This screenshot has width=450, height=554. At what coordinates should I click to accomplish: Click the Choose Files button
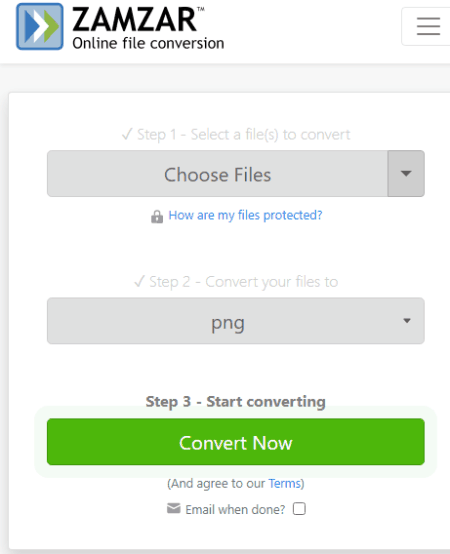coord(218,174)
